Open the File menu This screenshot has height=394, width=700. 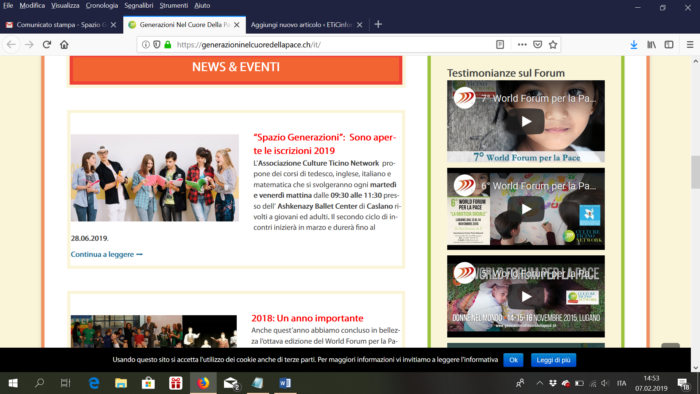point(8,6)
